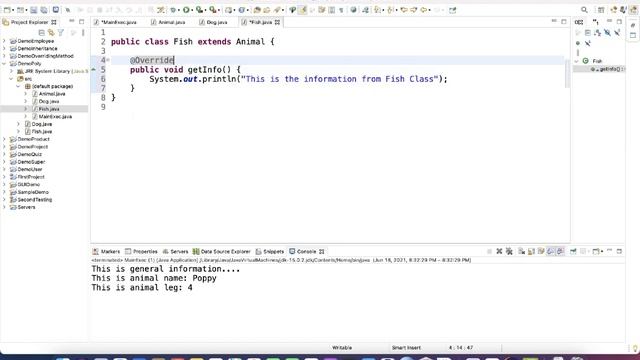Open the Open Console dropdown in Console toolbar
This screenshot has width=640, height=360.
602,252
